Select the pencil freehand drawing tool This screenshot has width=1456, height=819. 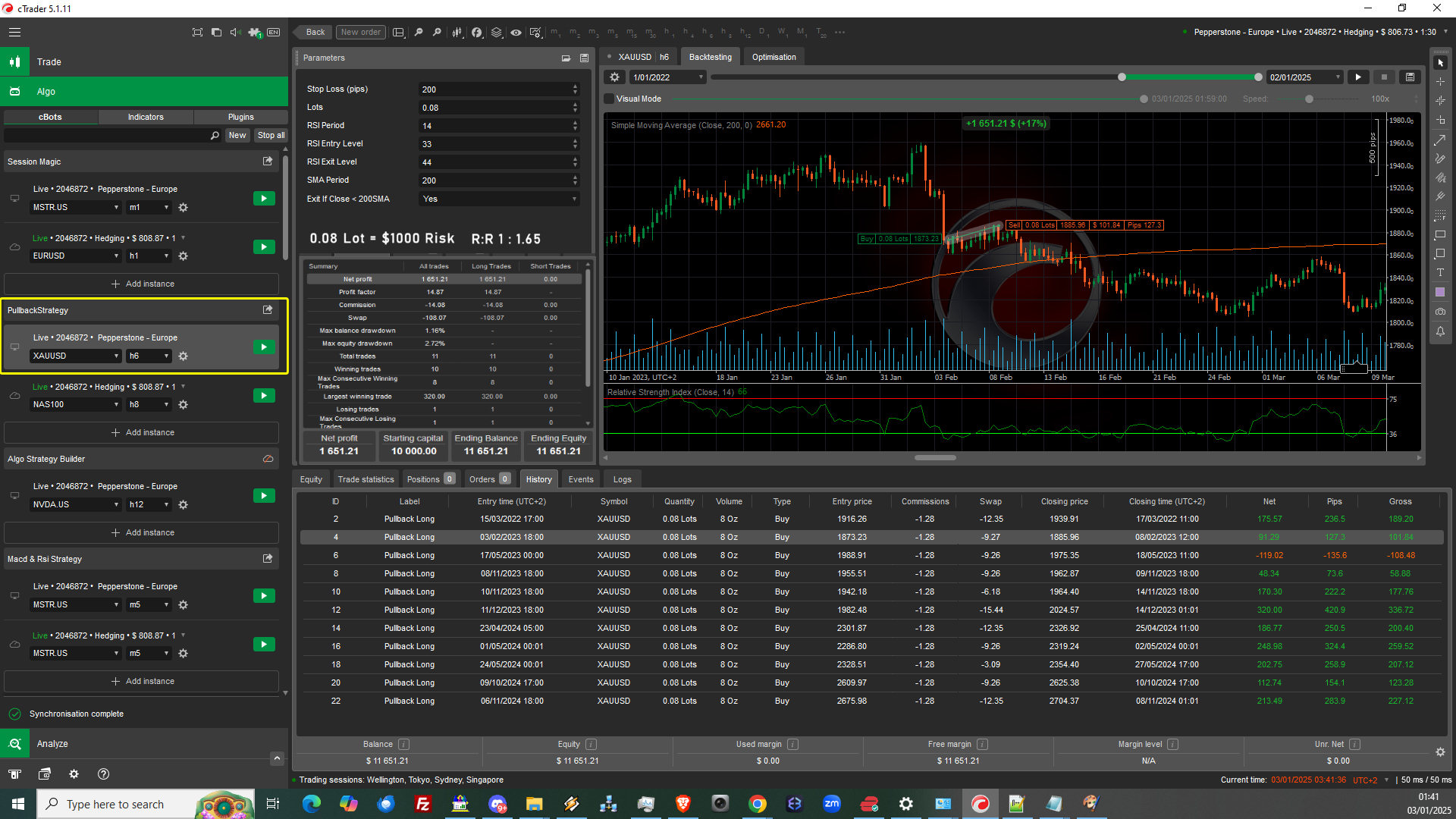(x=1440, y=159)
